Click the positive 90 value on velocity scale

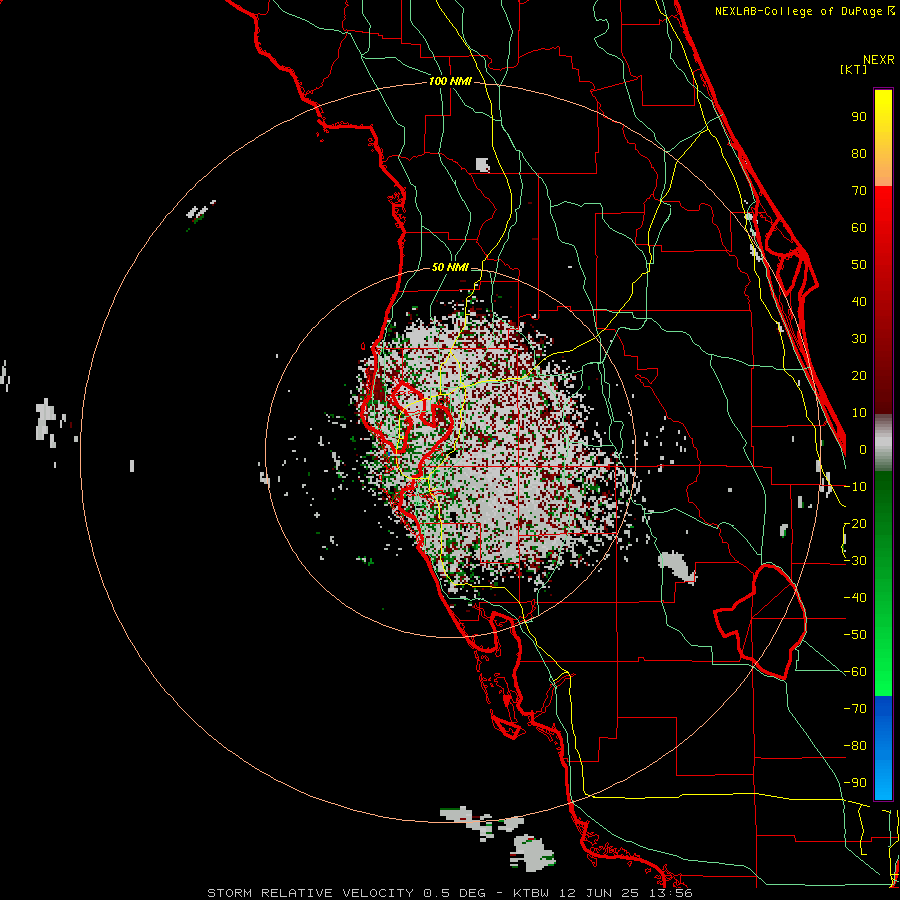coord(859,117)
